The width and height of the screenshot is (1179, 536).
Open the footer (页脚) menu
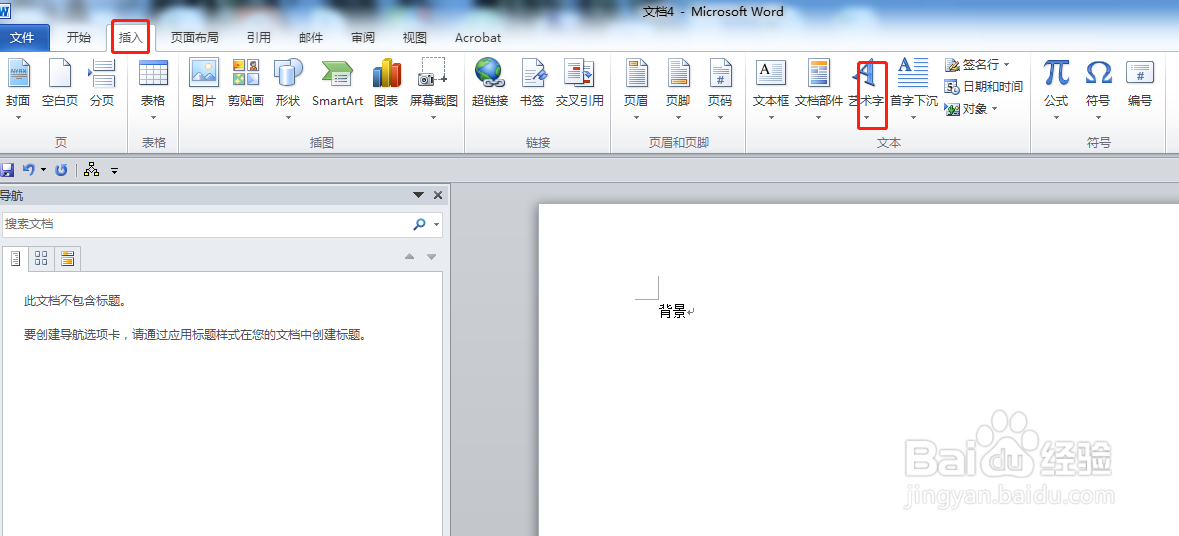pyautogui.click(x=678, y=89)
